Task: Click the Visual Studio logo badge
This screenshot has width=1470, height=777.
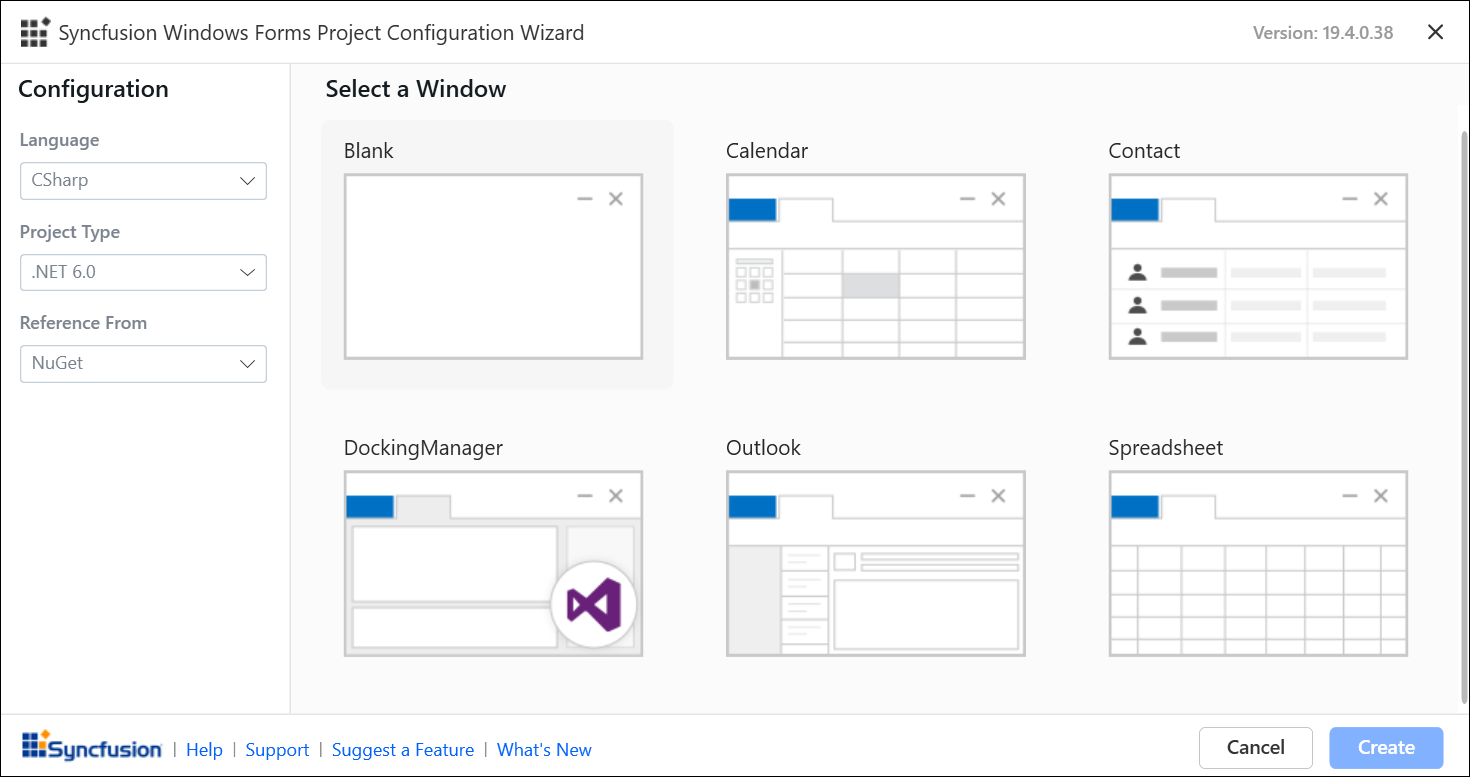Action: pos(593,605)
